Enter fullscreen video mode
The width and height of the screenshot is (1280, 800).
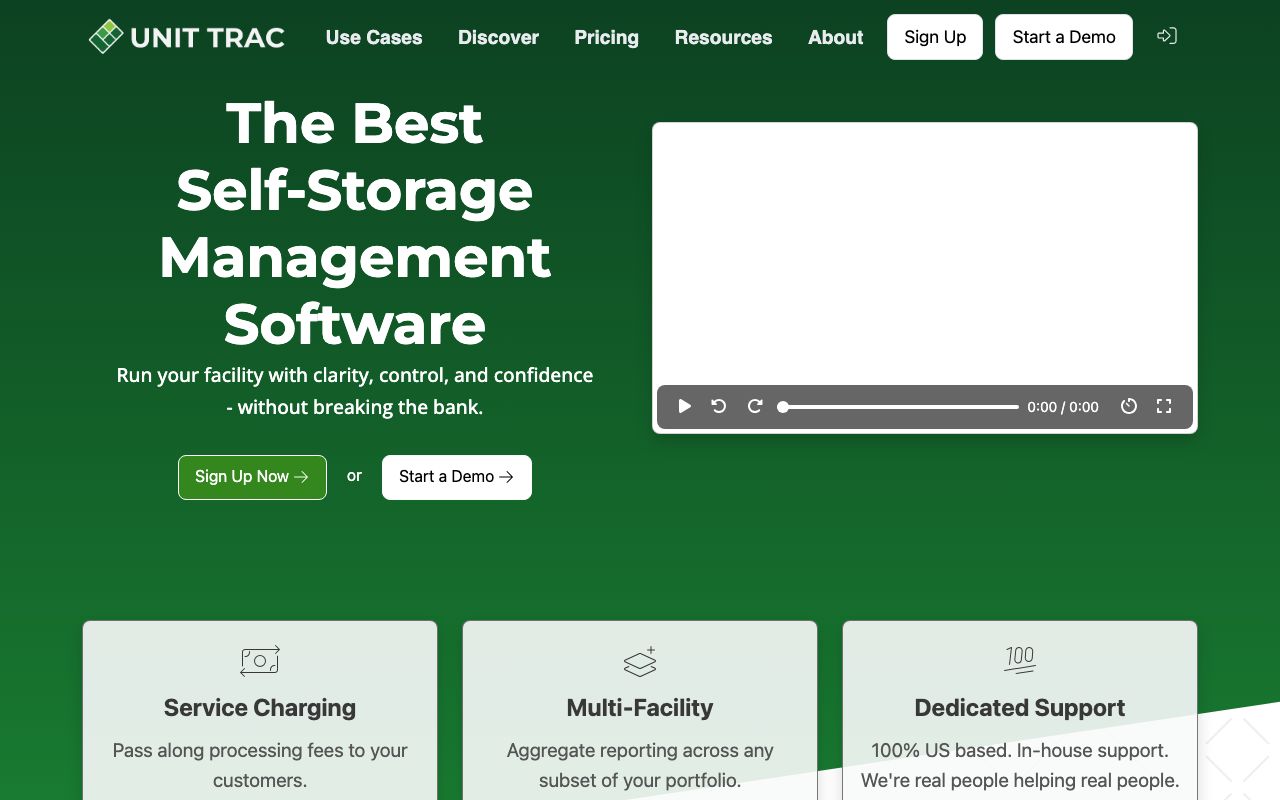pos(1164,406)
